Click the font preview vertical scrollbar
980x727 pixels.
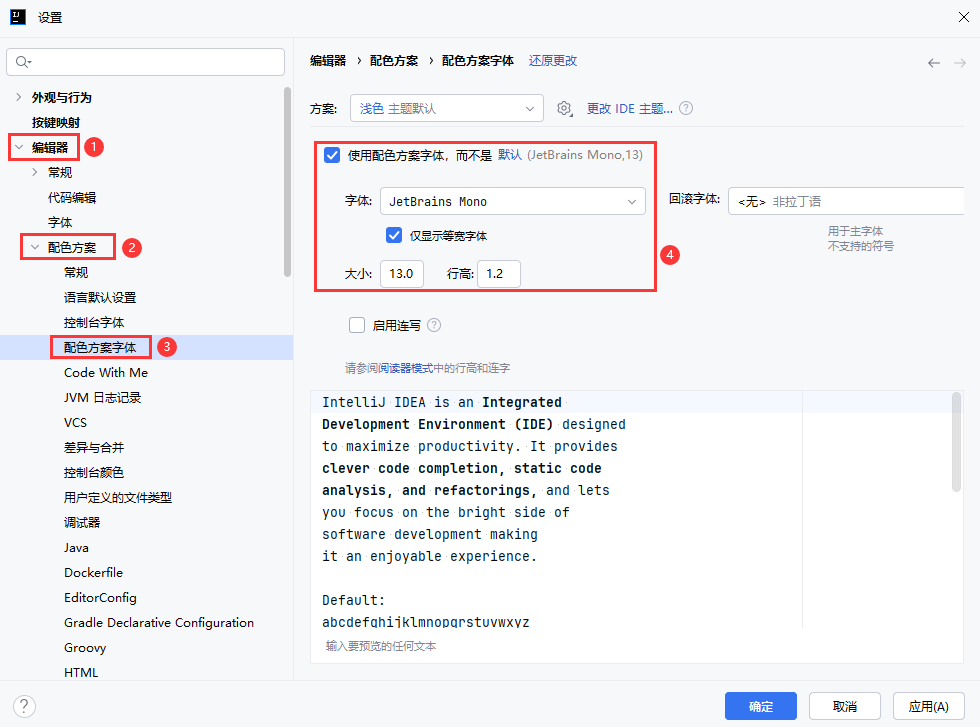pos(956,442)
